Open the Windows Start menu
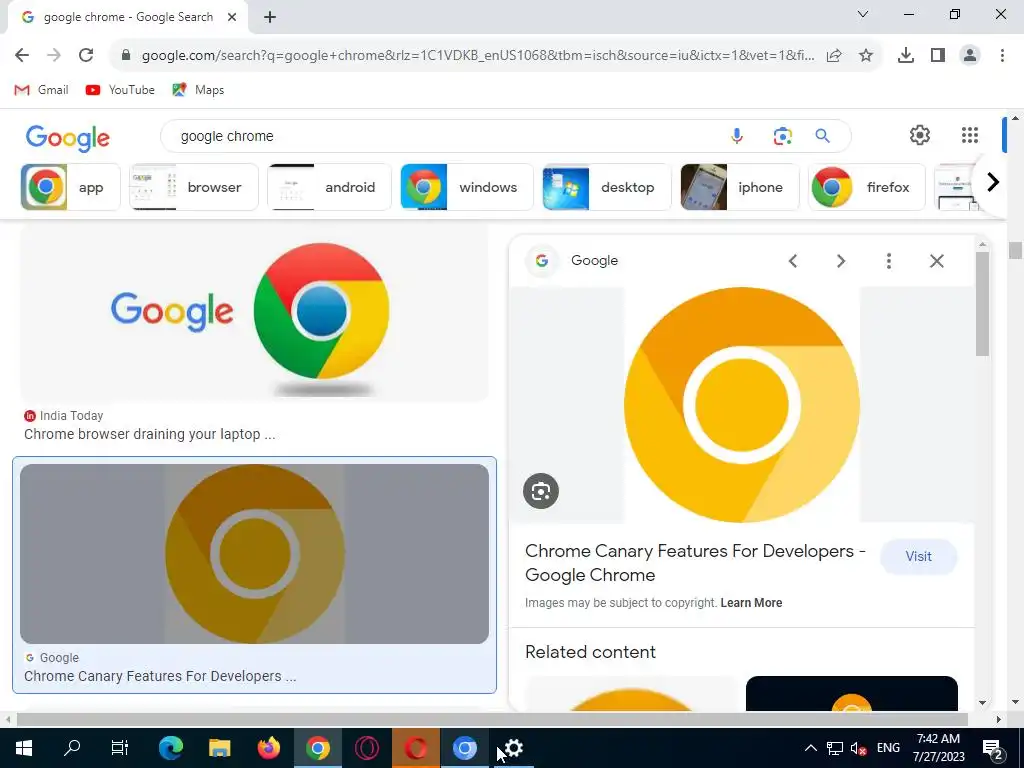1024x768 pixels. point(24,748)
